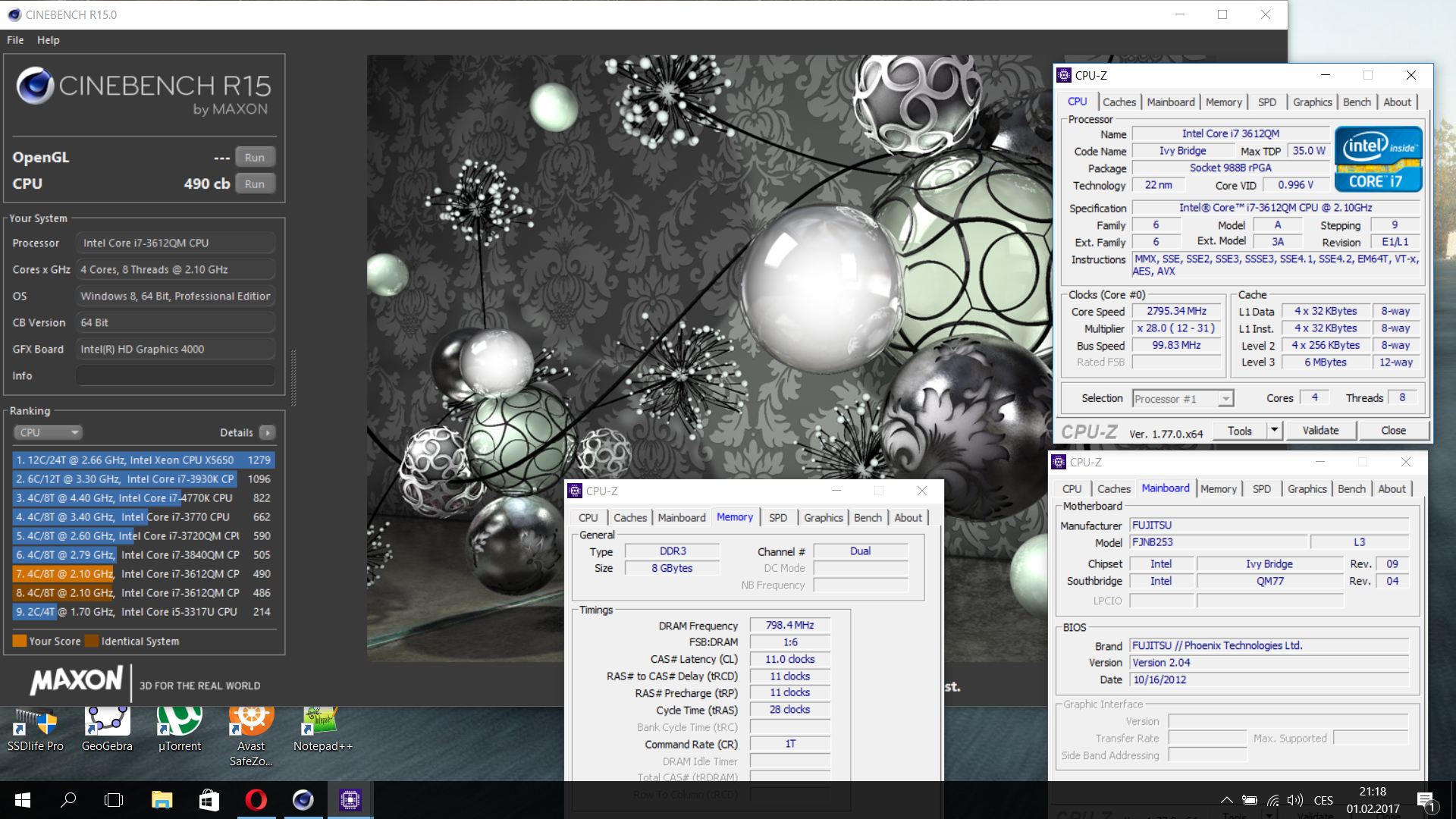1456x819 pixels.
Task: Click the Cinebench title bar logo icon
Action: 14,14
